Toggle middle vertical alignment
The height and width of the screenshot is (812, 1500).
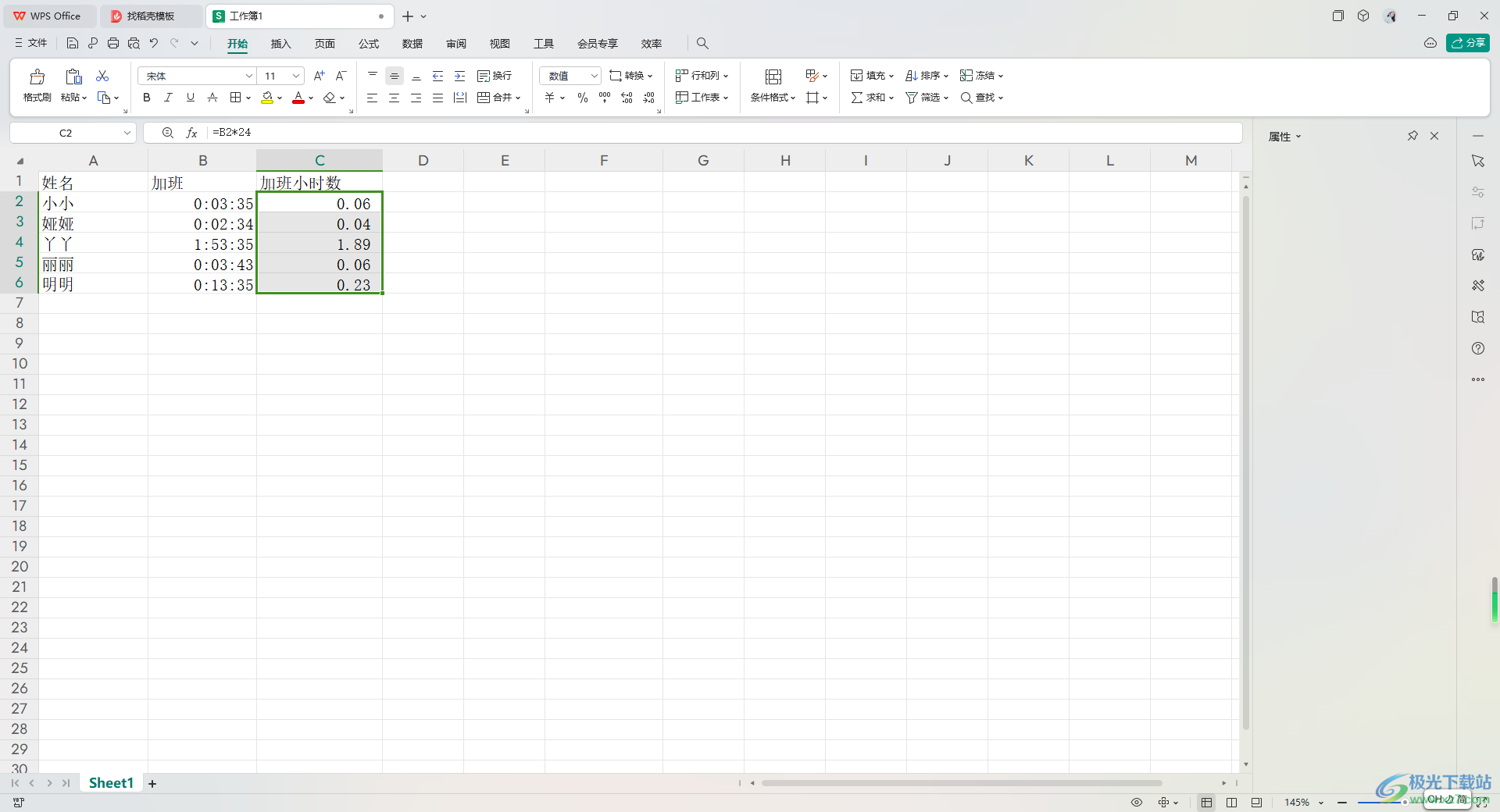(x=395, y=76)
